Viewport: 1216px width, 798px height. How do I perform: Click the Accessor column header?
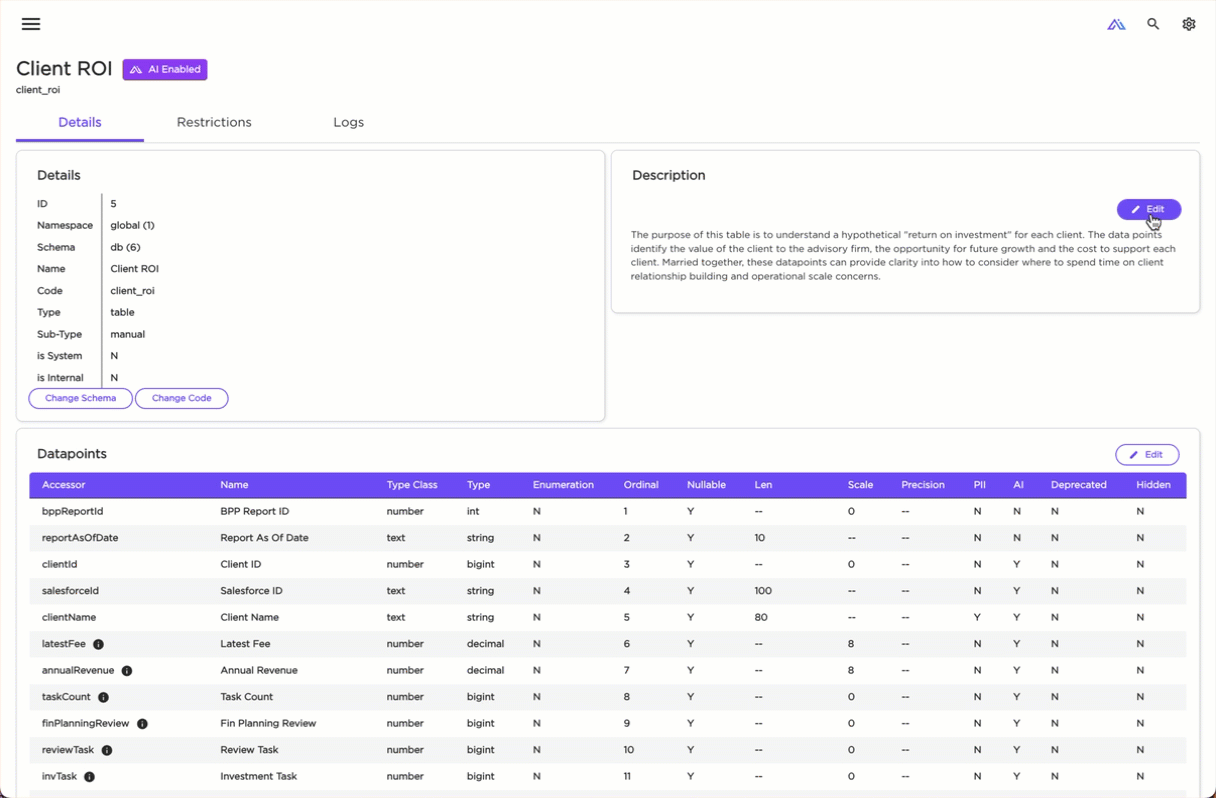click(x=64, y=485)
